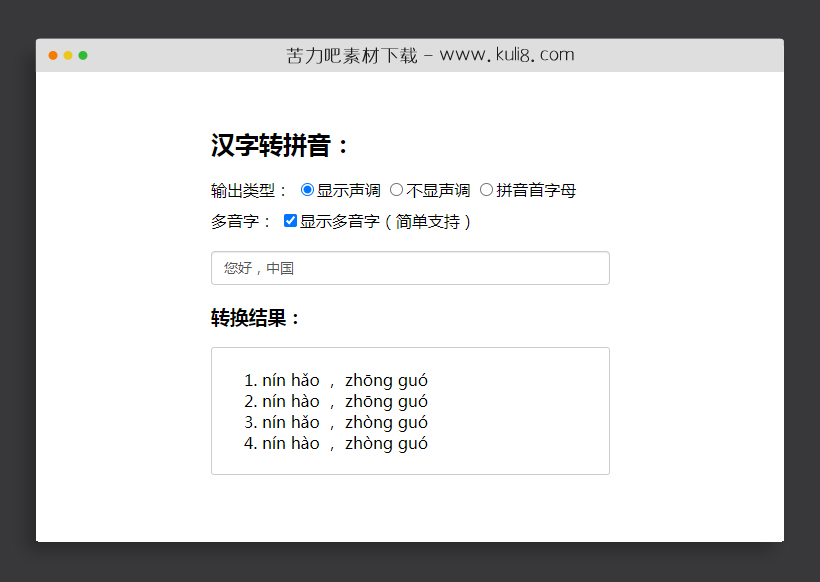This screenshot has width=820, height=582.
Task: Click the input box containing "您好，中国"
Action: [410, 268]
